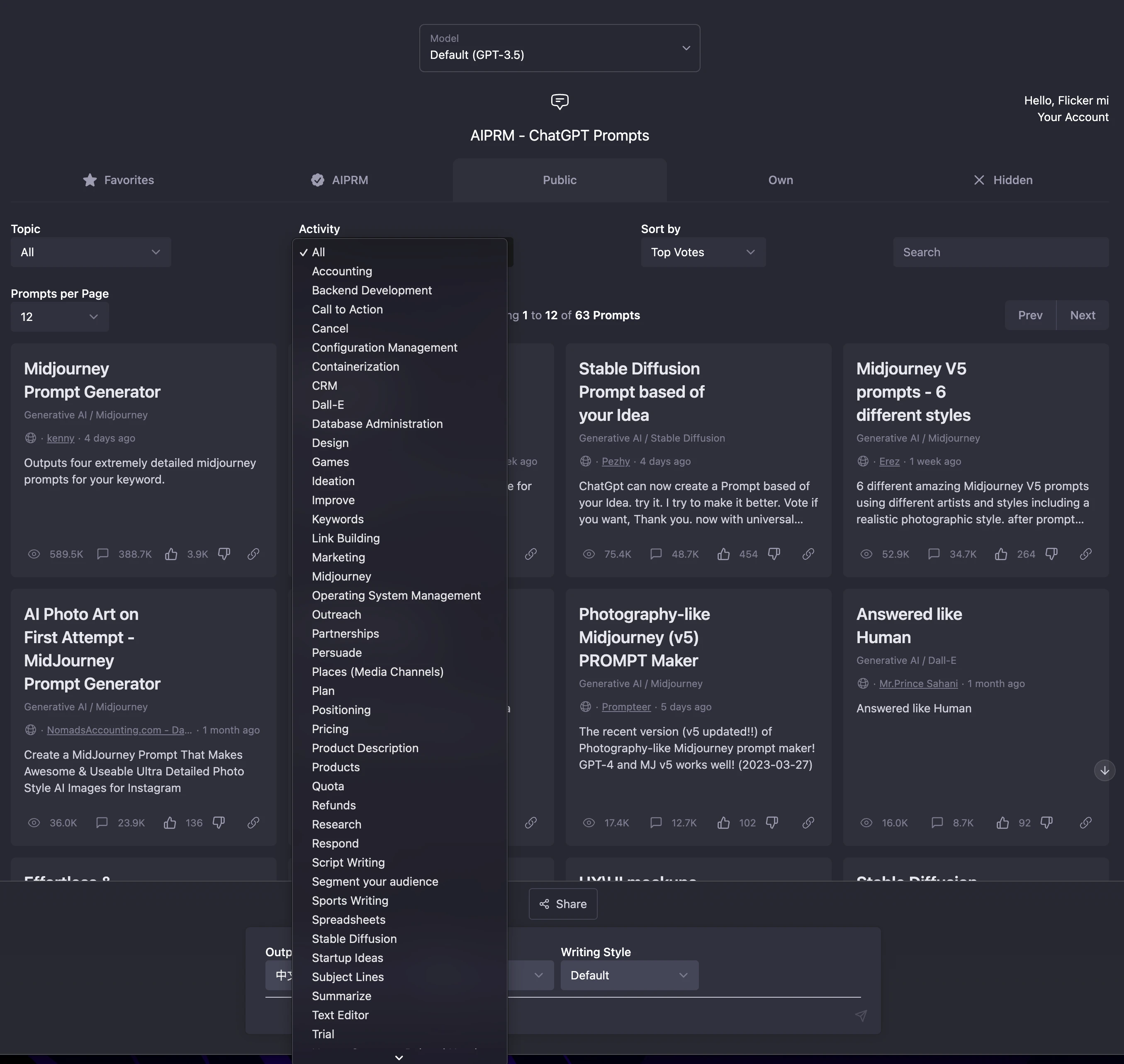This screenshot has width=1124, height=1064.
Task: Switch to the AIPRM tab
Action: click(339, 180)
